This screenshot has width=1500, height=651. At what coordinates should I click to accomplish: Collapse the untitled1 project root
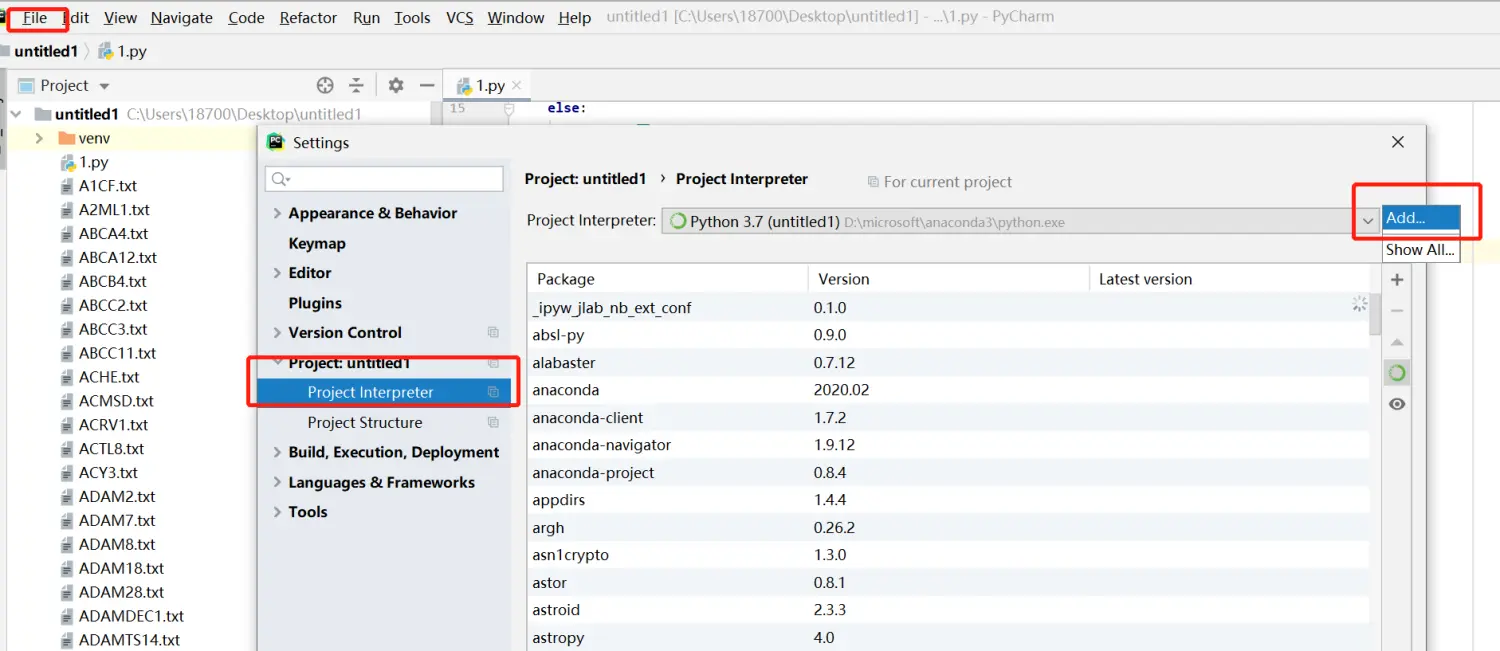[x=15, y=114]
